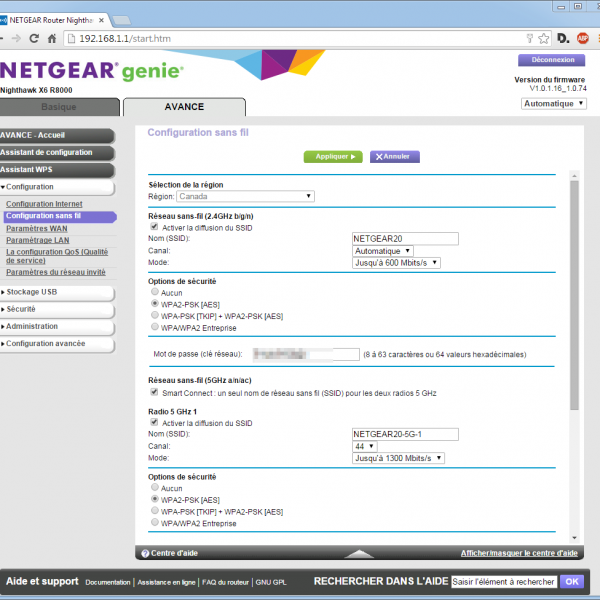Click the 2.4GHz SSID name field

[405, 238]
